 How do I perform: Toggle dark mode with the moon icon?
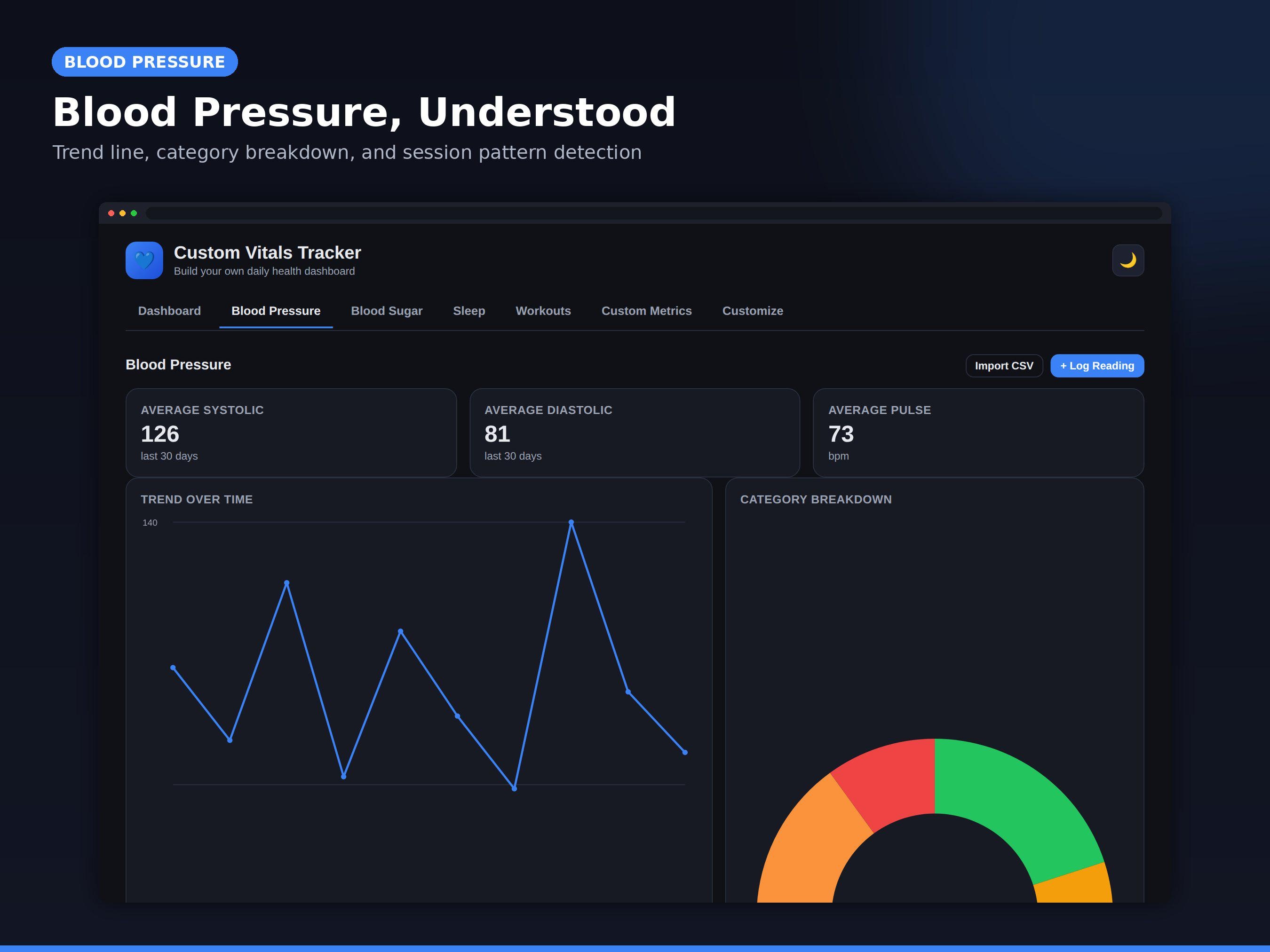(1127, 260)
